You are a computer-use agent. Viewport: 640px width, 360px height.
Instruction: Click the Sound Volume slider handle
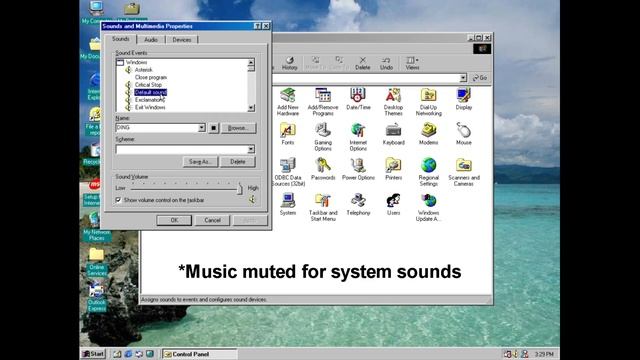[x=240, y=189]
